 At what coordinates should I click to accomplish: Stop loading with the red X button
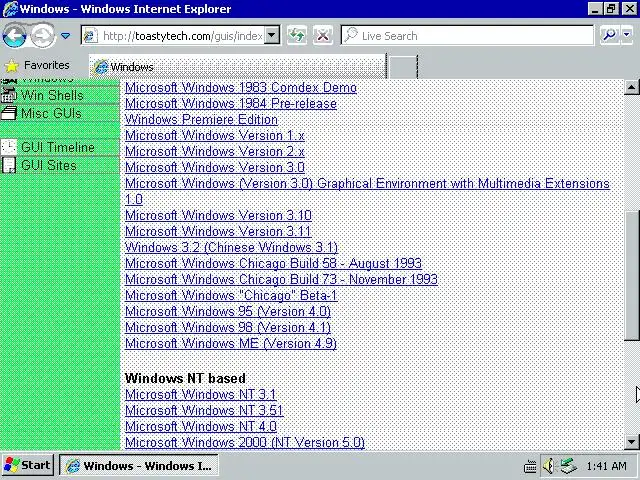tap(323, 36)
